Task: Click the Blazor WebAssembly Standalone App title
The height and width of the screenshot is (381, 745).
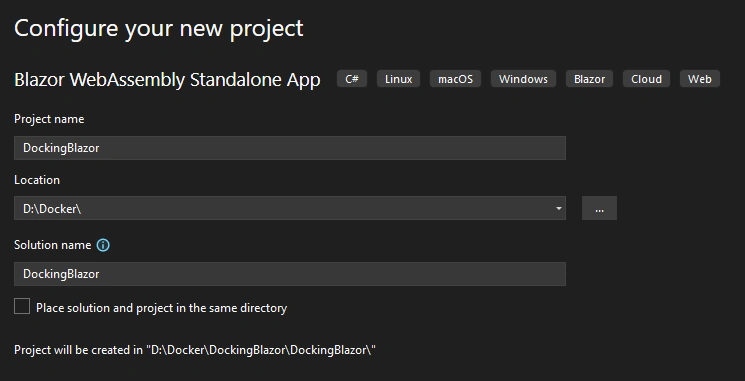Action: click(x=167, y=79)
